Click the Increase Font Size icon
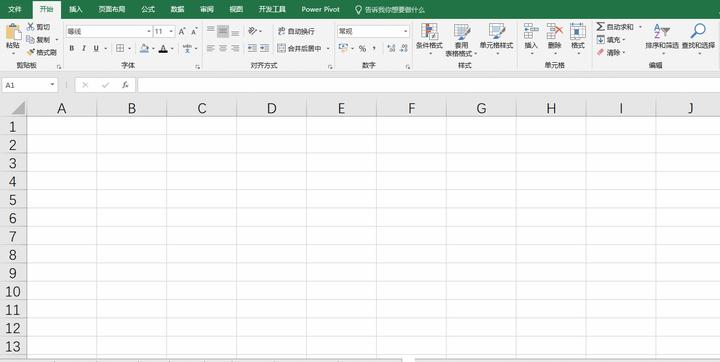Screen dimensions: 720x362 click(182, 31)
